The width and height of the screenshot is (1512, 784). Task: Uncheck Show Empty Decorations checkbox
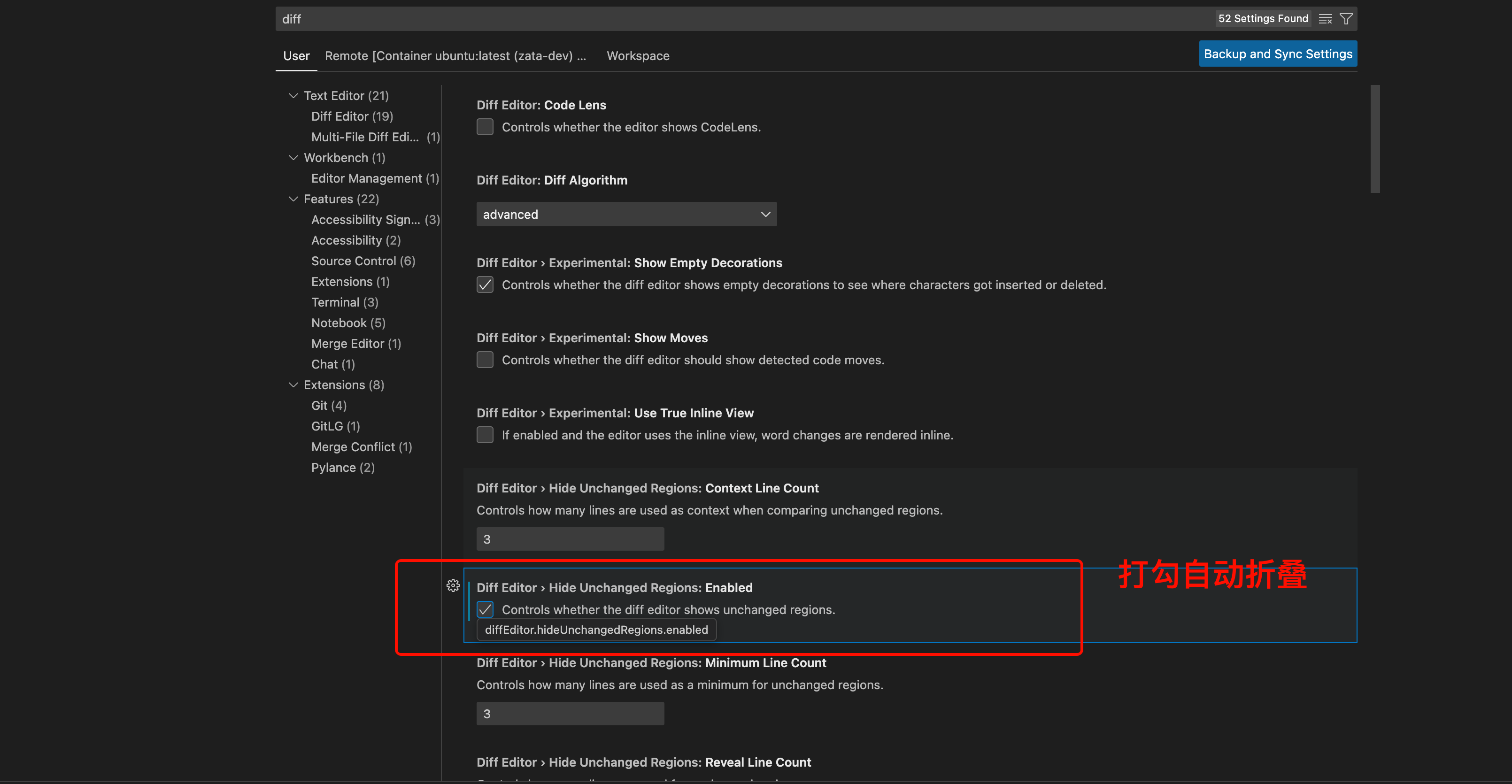point(485,284)
